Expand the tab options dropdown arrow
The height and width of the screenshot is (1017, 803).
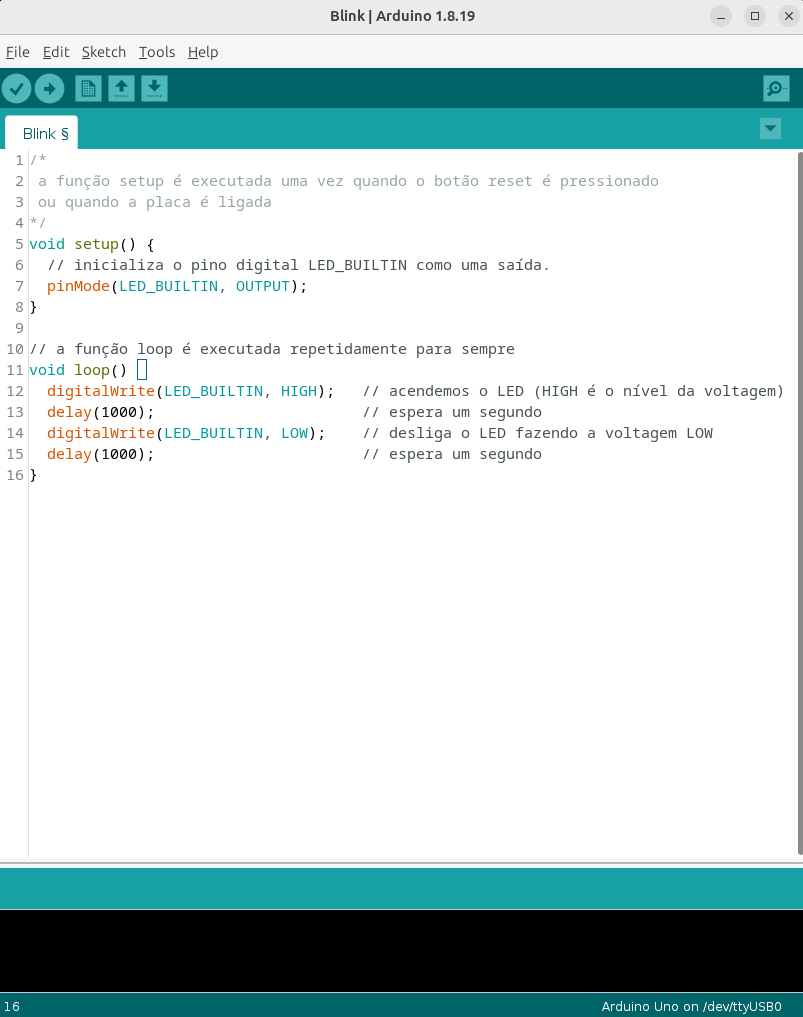[770, 128]
